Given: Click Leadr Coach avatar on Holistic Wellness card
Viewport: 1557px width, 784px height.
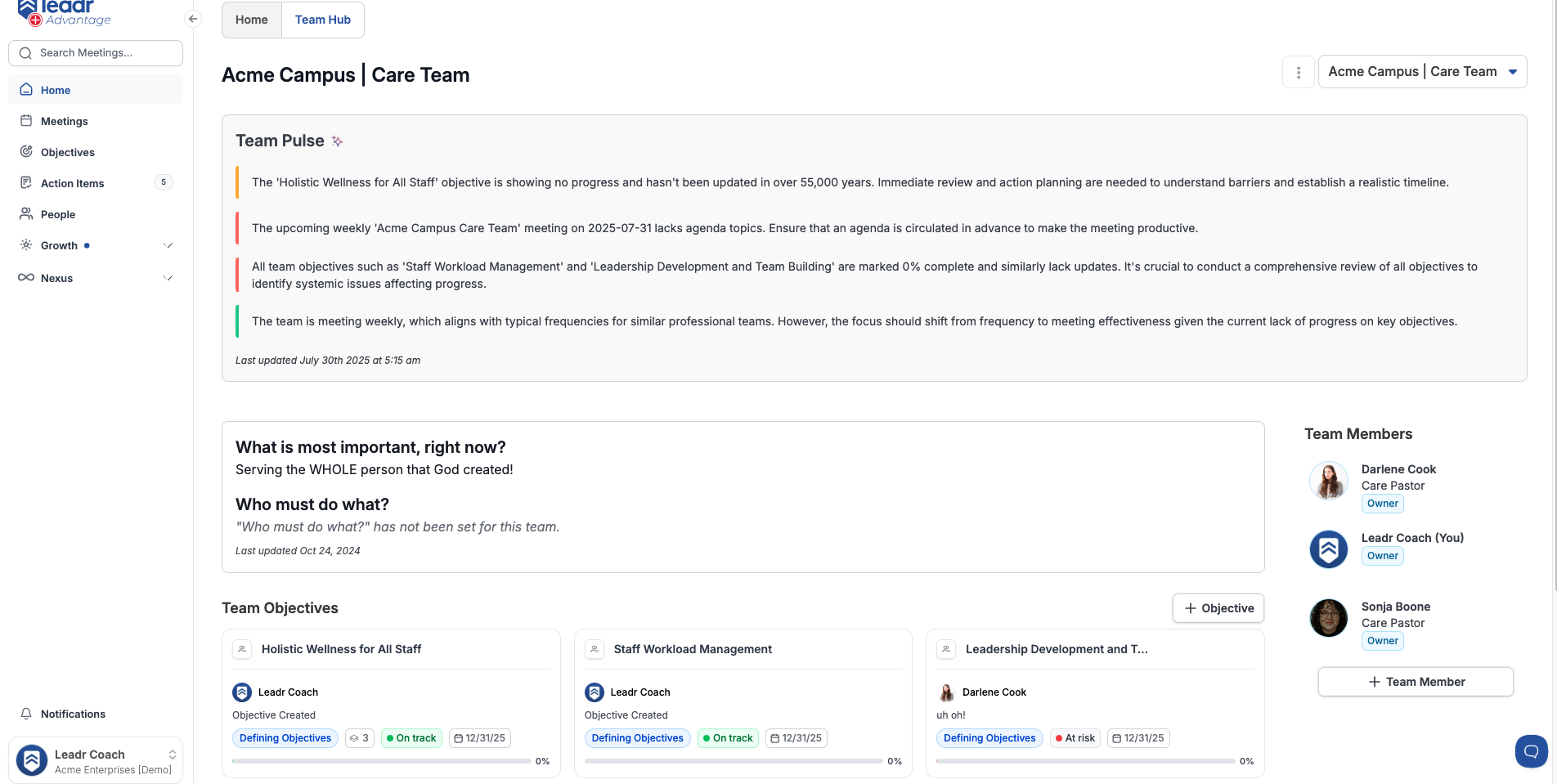Looking at the screenshot, I should tap(242, 692).
